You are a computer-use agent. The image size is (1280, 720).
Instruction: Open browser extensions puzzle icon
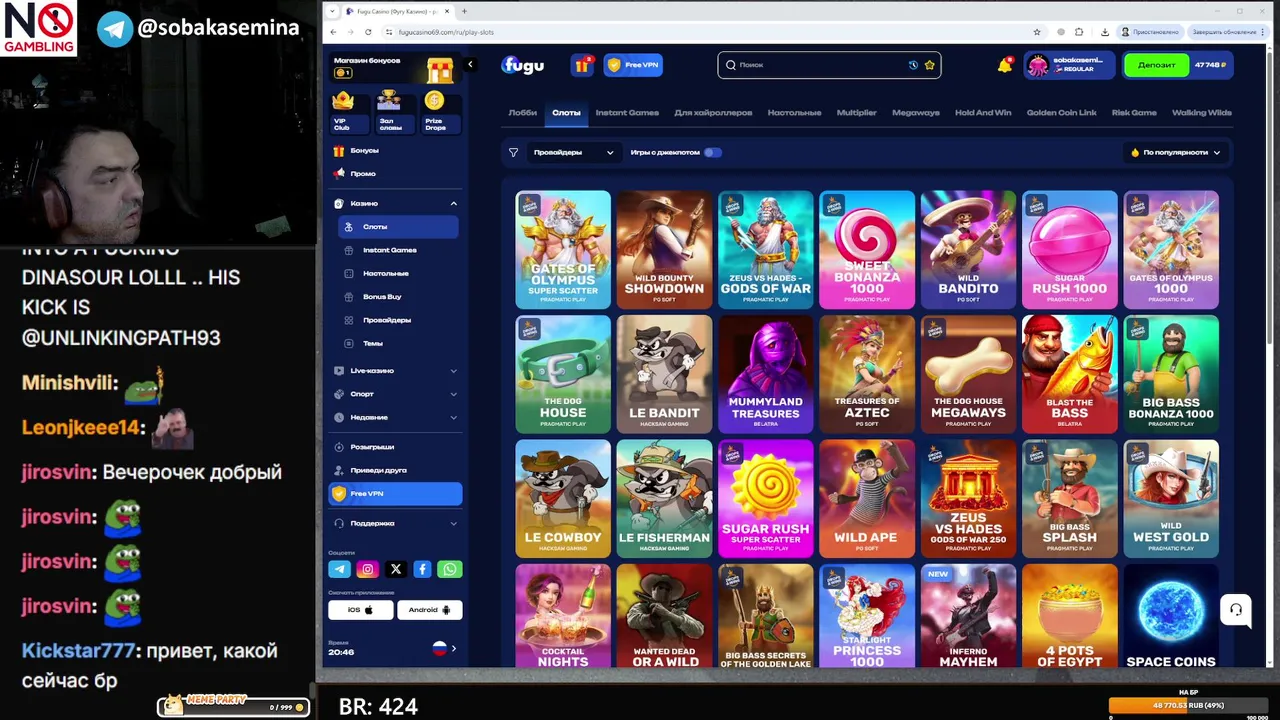1078,32
